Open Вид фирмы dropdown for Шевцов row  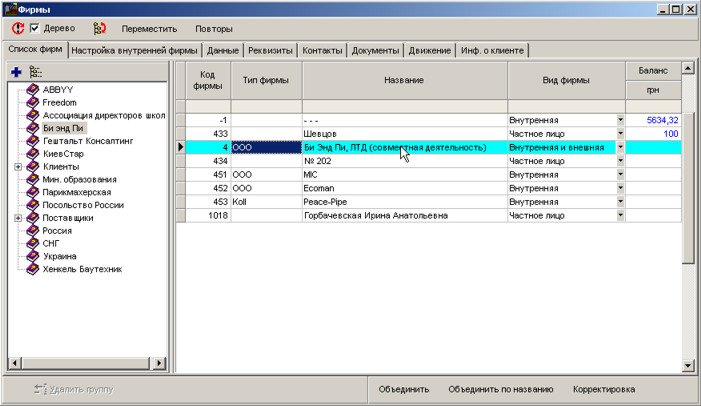619,133
